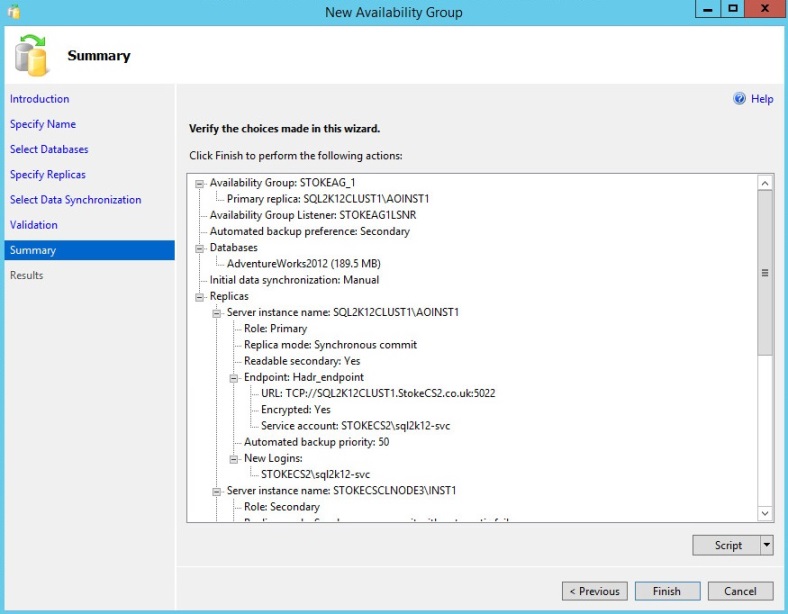Select the STOKECS2\sql2k12-svc login row

315,474
